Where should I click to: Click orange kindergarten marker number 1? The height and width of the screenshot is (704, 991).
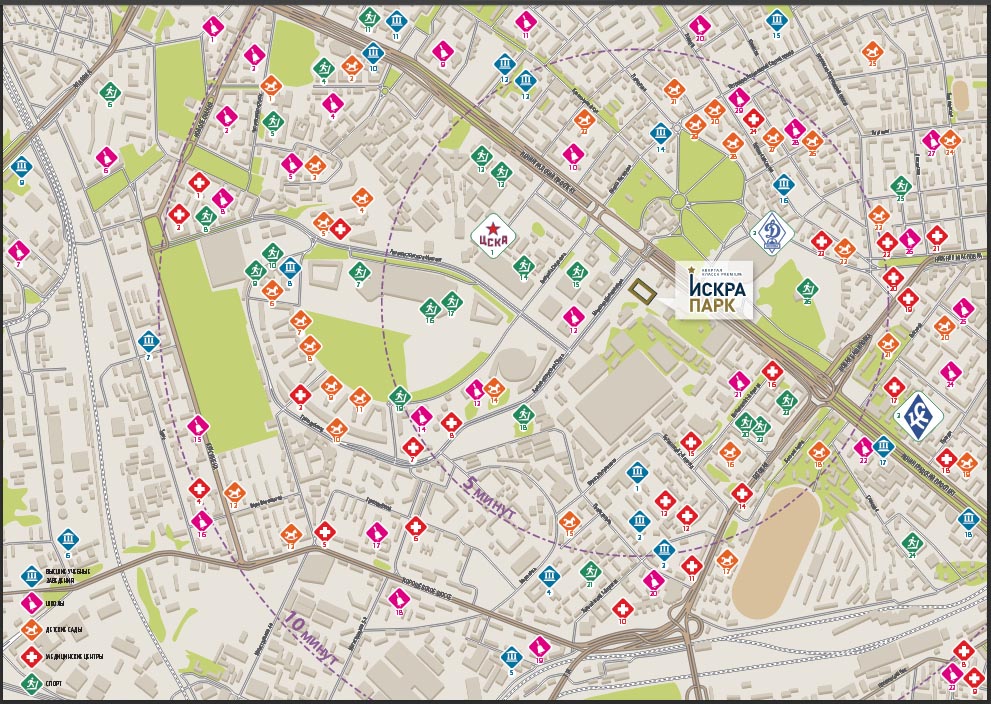click(x=271, y=85)
